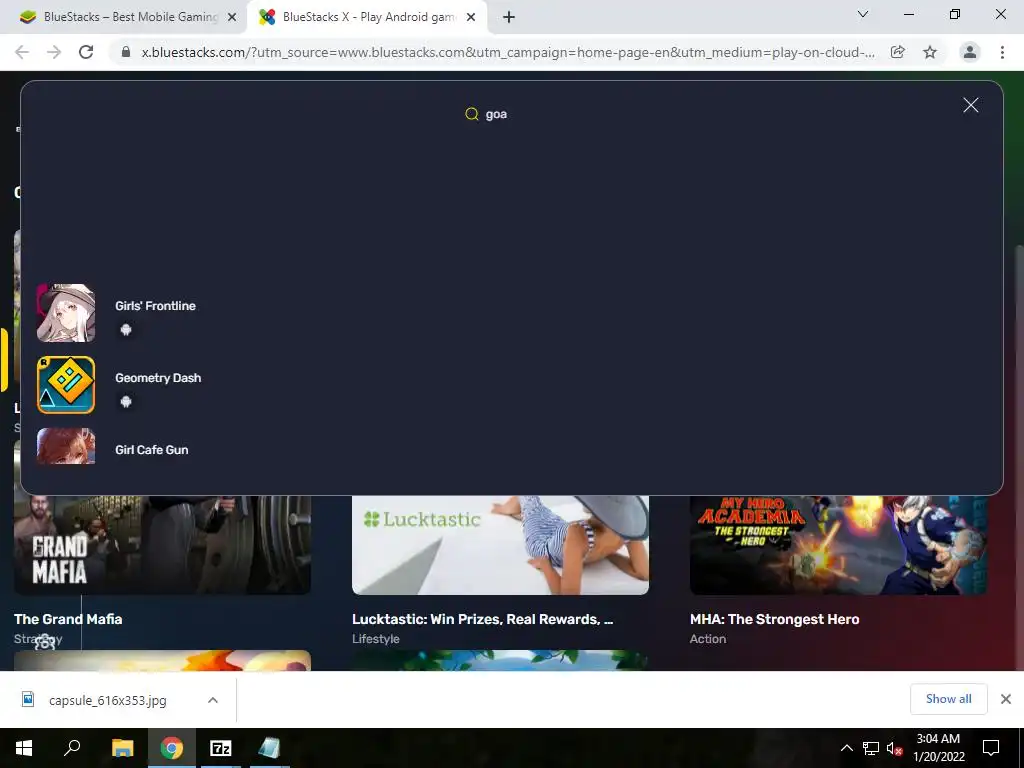1024x768 pixels.
Task: Close the search overlay with the X
Action: (x=970, y=105)
